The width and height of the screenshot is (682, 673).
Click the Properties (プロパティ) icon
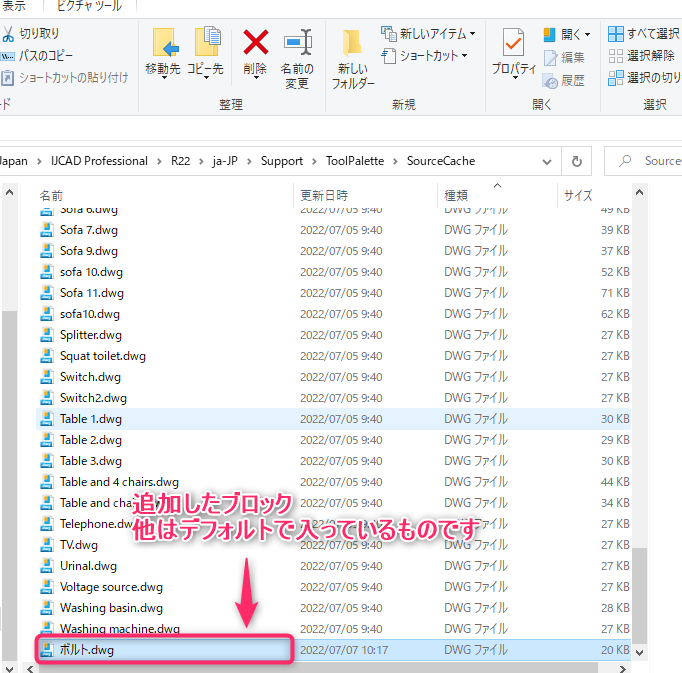pos(513,42)
